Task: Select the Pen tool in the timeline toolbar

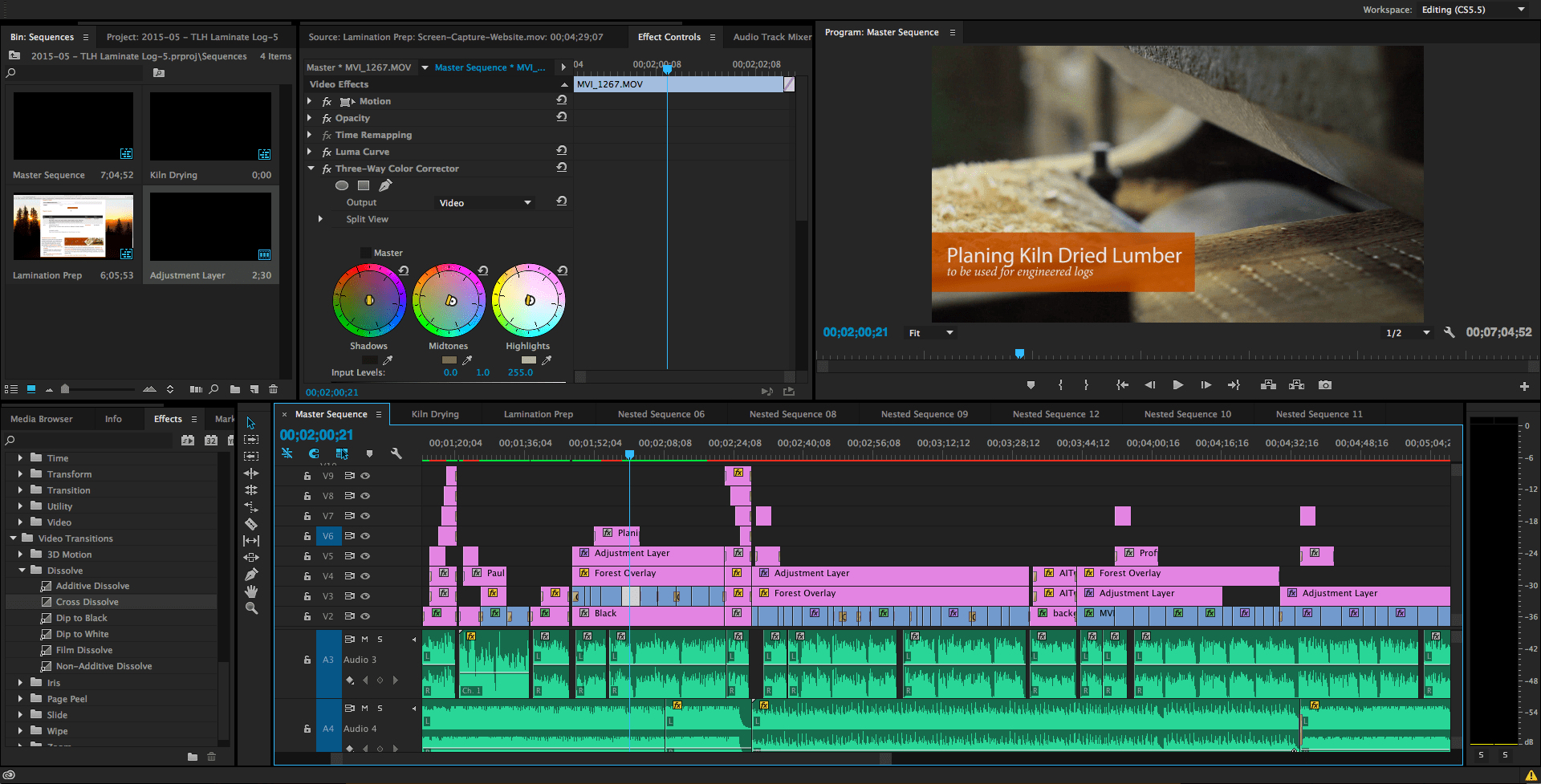Action: point(251,572)
